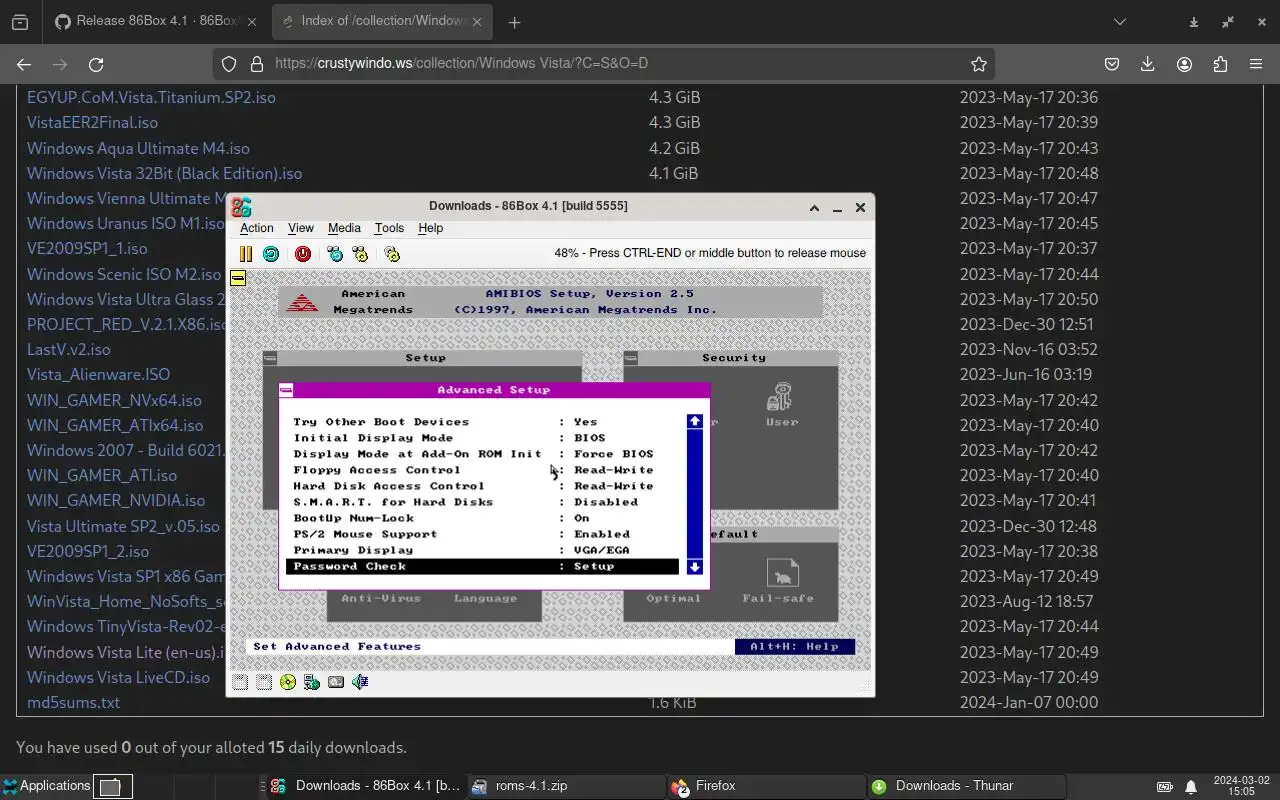This screenshot has width=1280, height=800.
Task: Select BootUp Num-Lock option
Action: click(x=483, y=518)
